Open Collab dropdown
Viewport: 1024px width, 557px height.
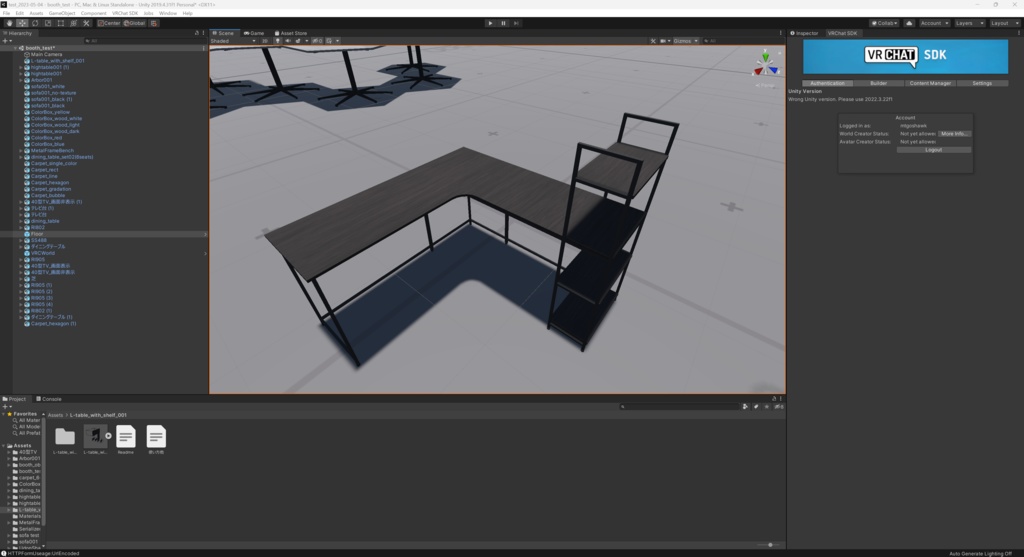884,23
